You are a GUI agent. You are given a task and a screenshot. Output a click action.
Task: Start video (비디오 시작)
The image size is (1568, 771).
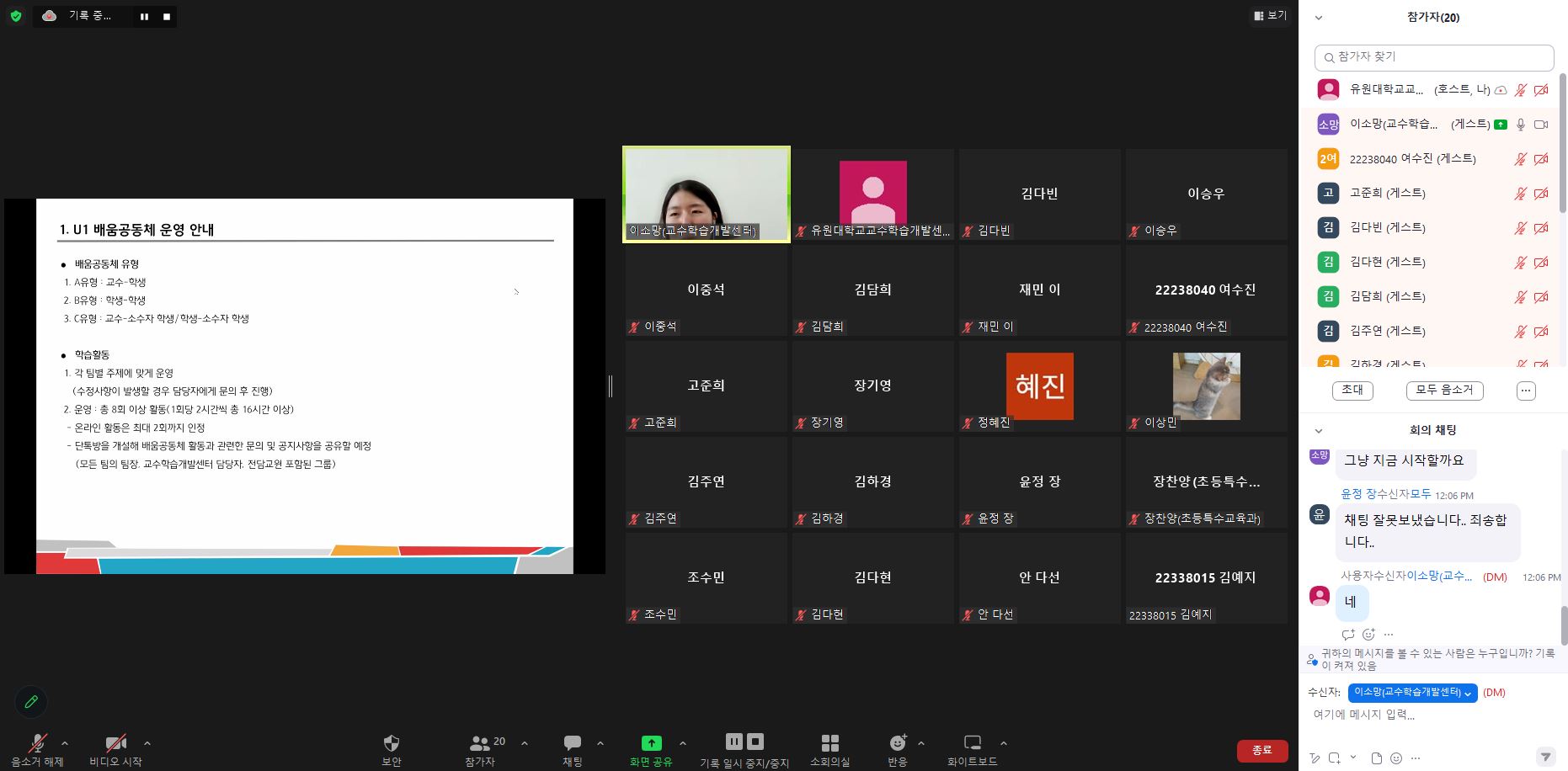click(x=115, y=743)
